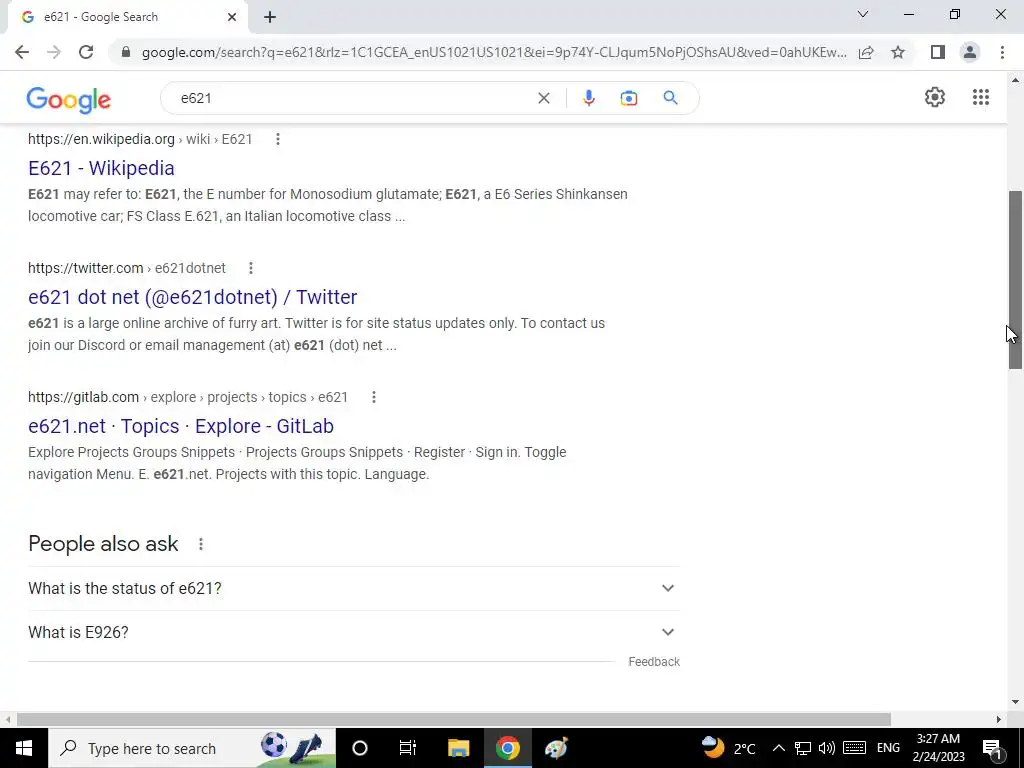Open the tab search dropdown chevron
Image resolution: width=1024 pixels, height=768 pixels.
point(863,14)
